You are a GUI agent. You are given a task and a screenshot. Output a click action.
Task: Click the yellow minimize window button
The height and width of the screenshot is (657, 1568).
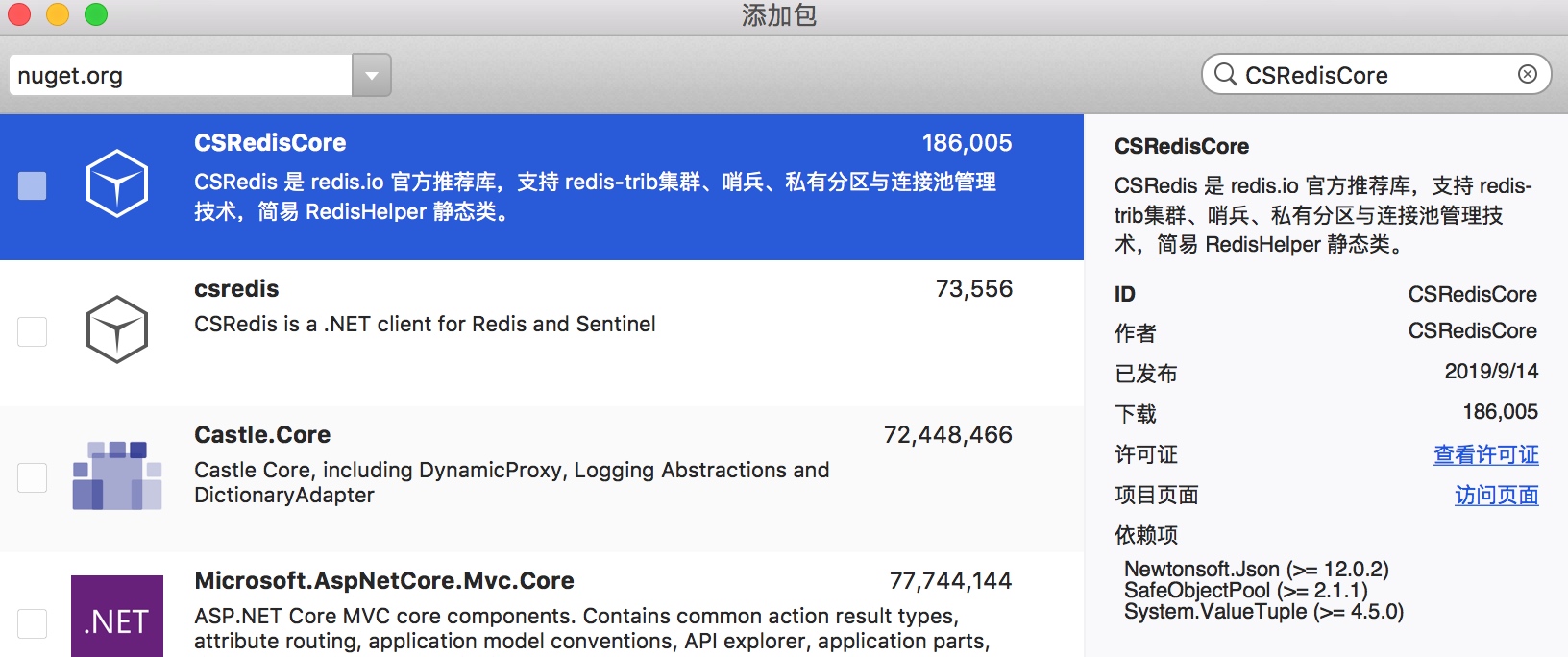[x=58, y=14]
